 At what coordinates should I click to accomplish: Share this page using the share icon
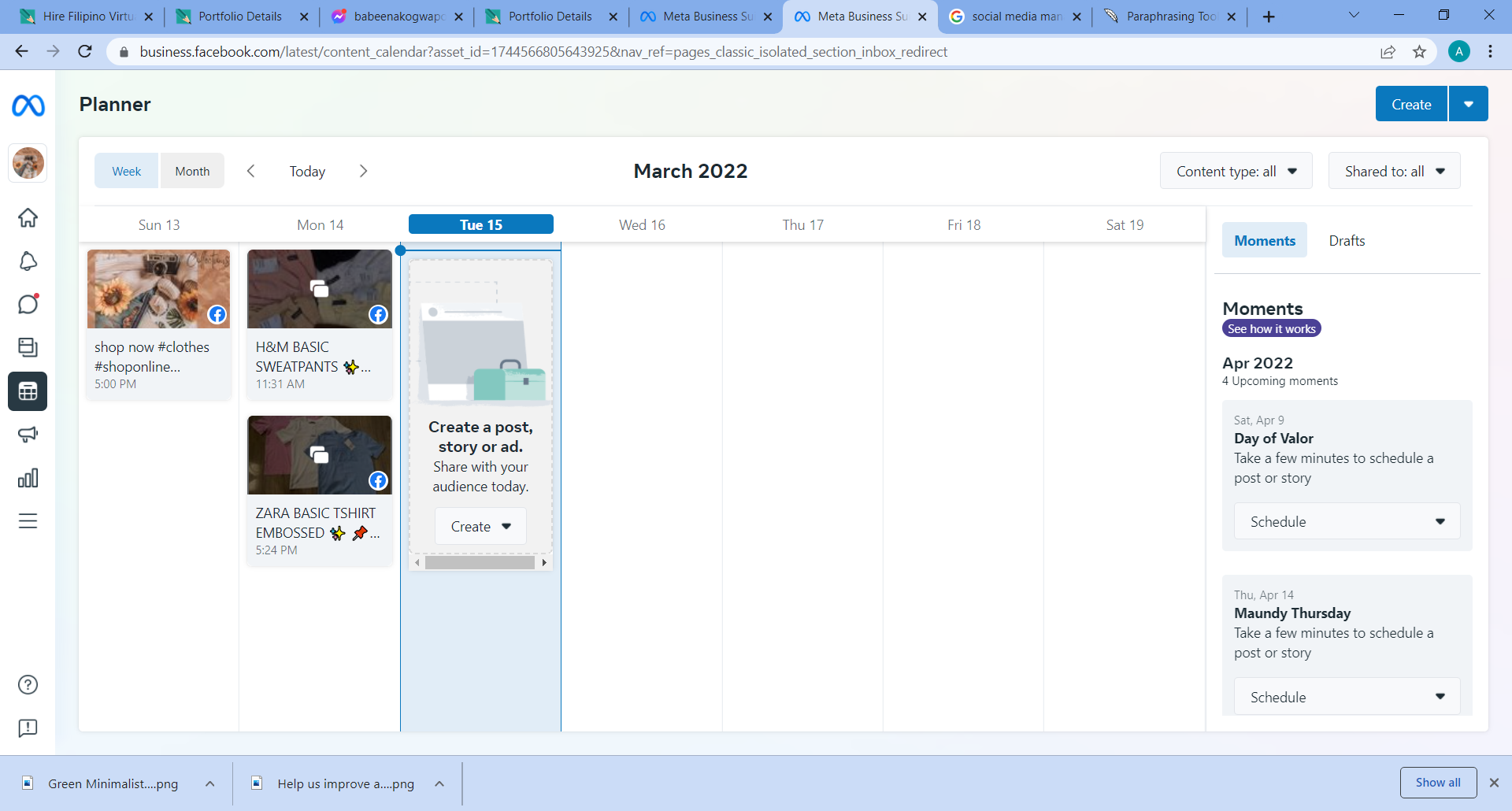point(1388,52)
